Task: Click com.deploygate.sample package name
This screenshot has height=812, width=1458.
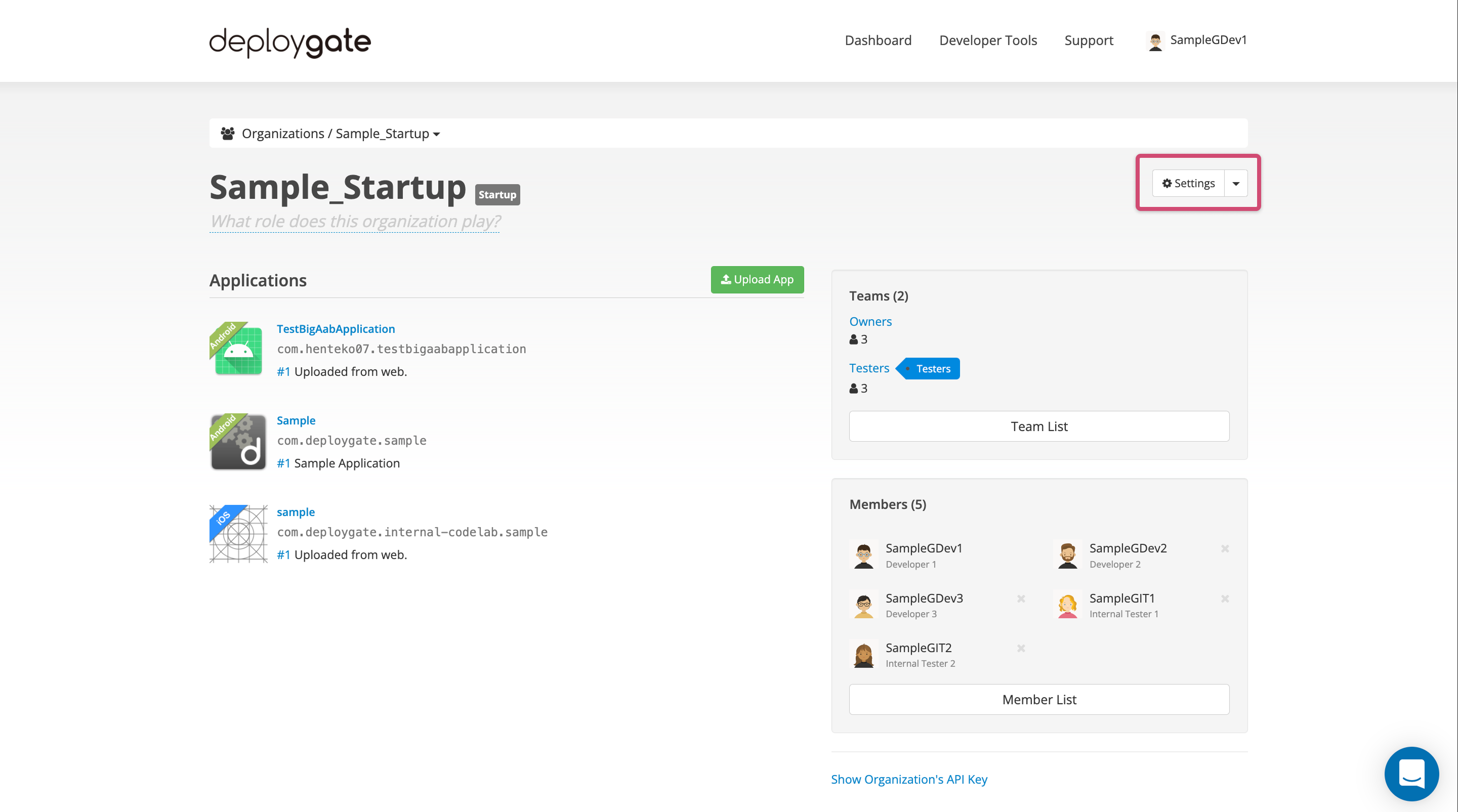Action: pyautogui.click(x=352, y=441)
